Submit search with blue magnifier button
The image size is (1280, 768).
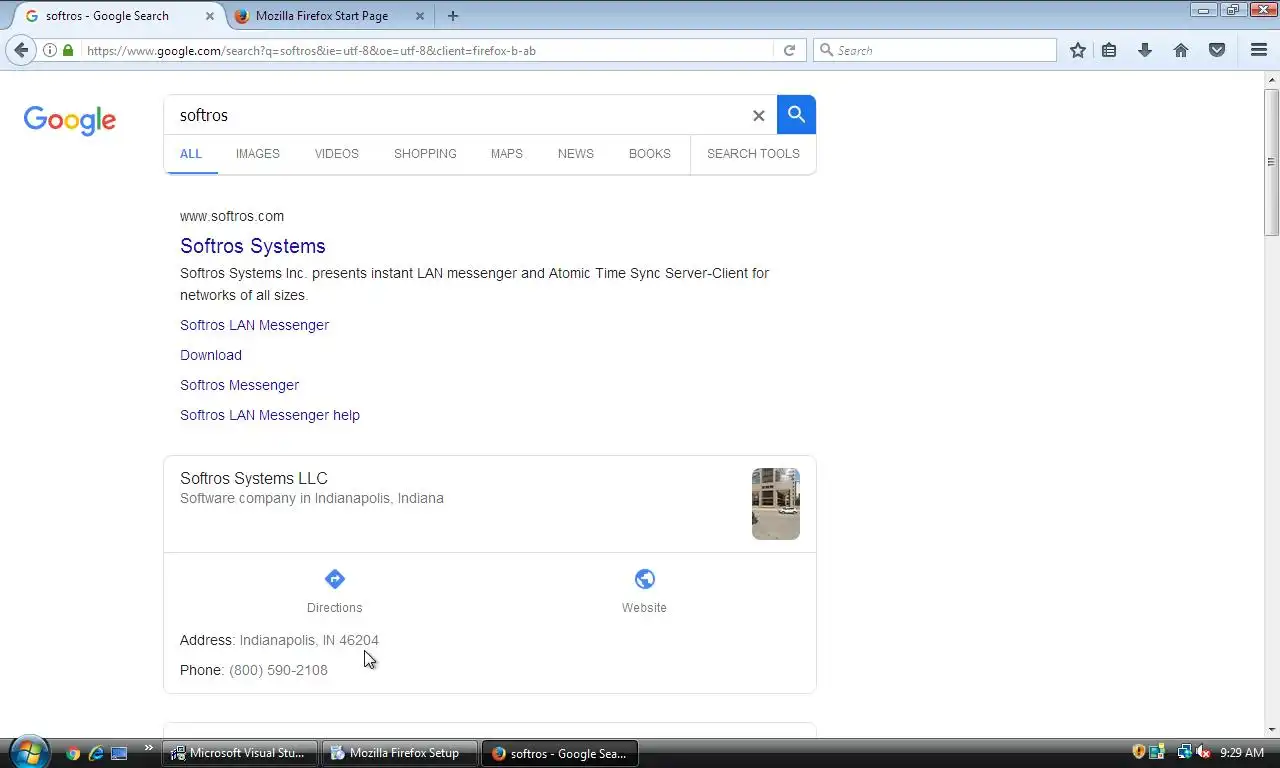coord(796,115)
